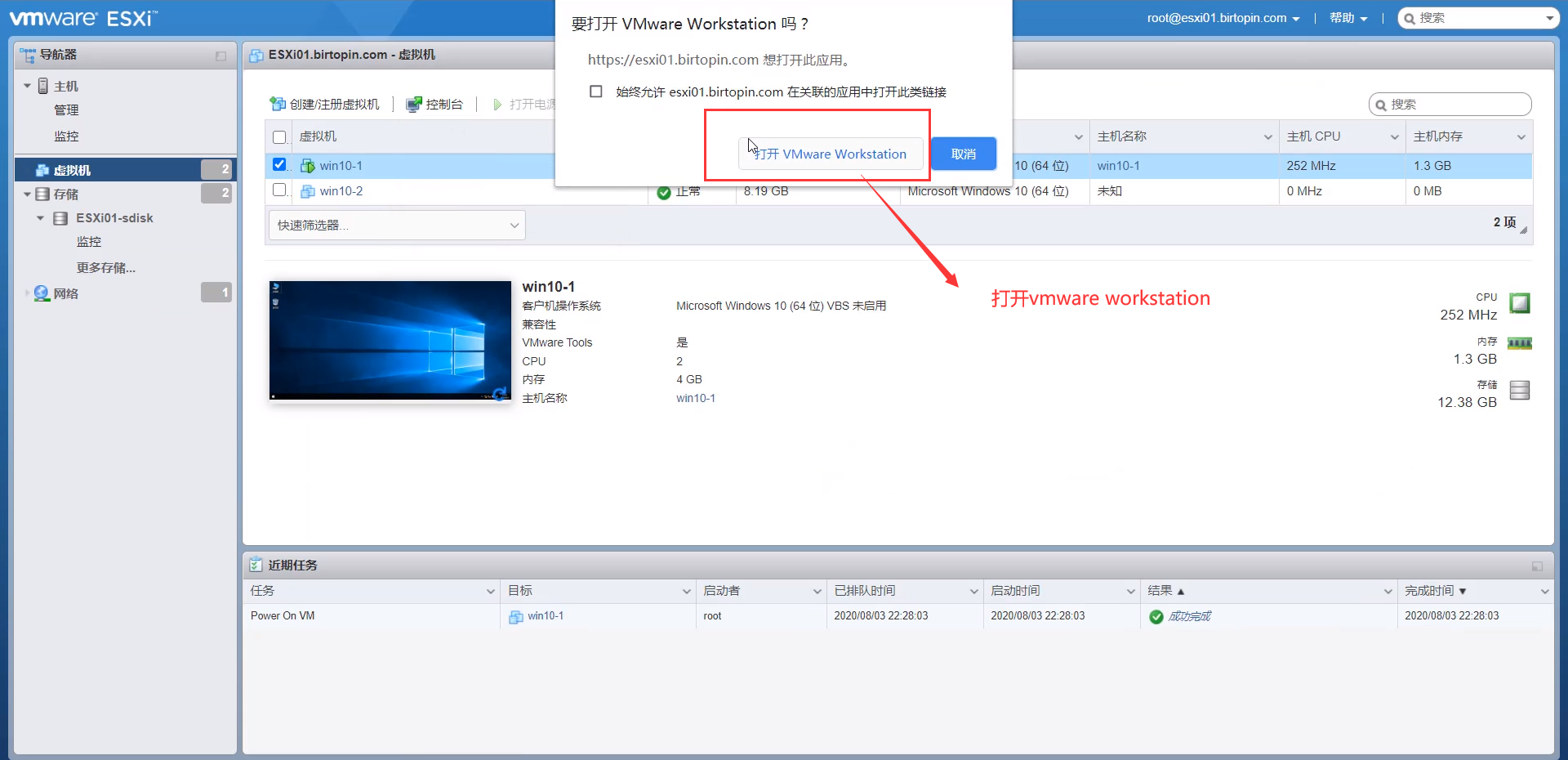Select 网络 in the navigator
The image size is (1568, 760).
66,293
